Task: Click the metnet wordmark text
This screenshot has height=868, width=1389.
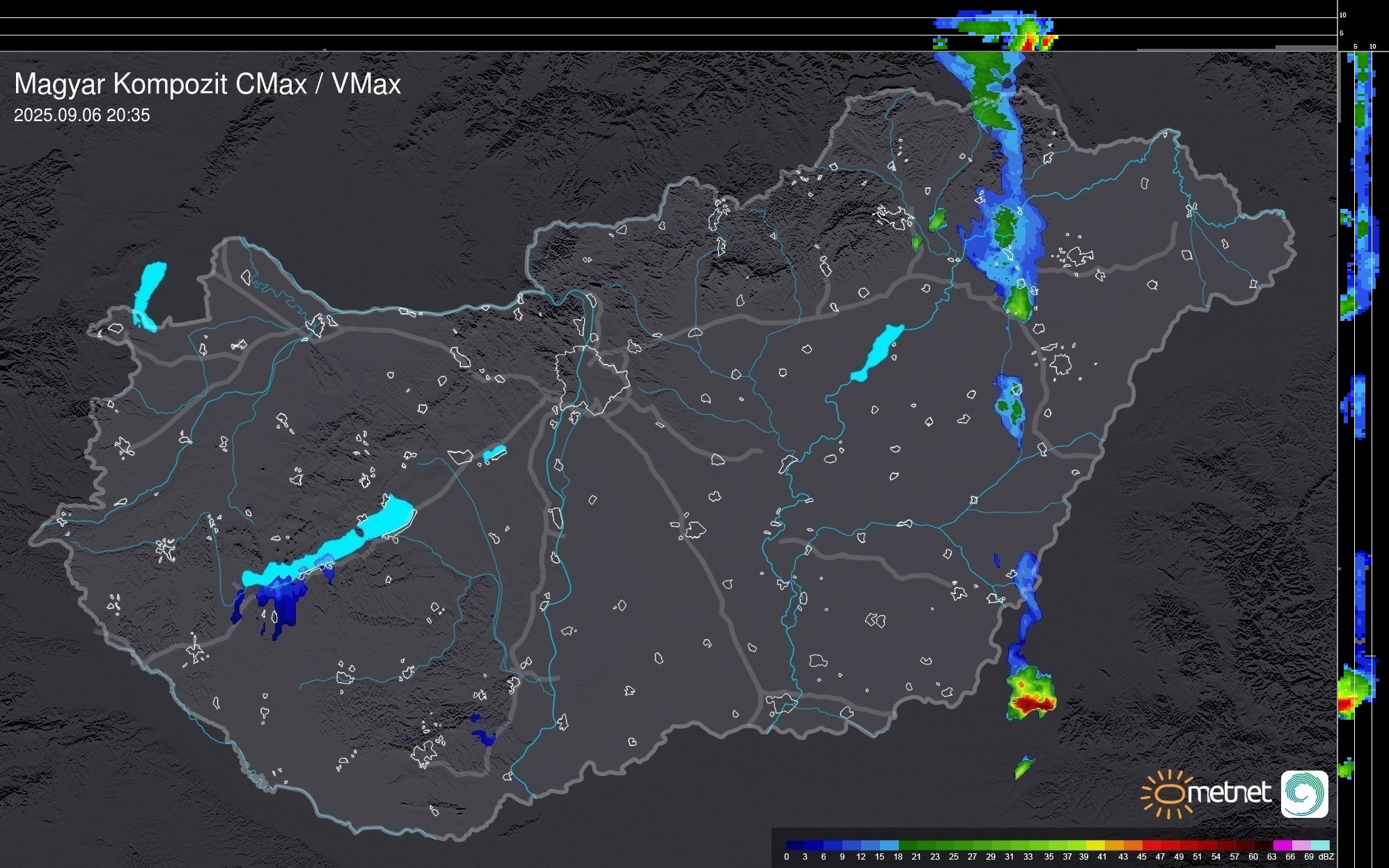Action: (1229, 793)
